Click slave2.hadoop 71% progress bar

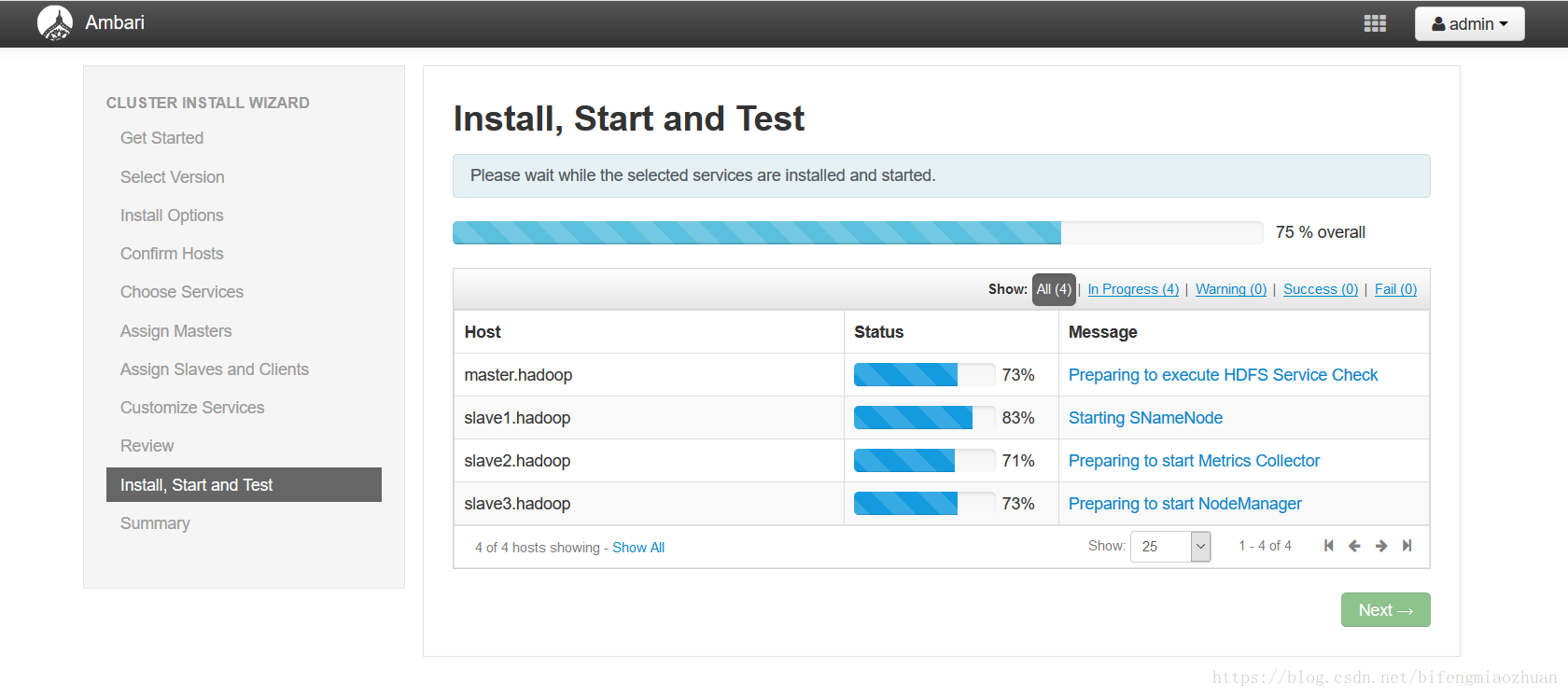coord(924,461)
